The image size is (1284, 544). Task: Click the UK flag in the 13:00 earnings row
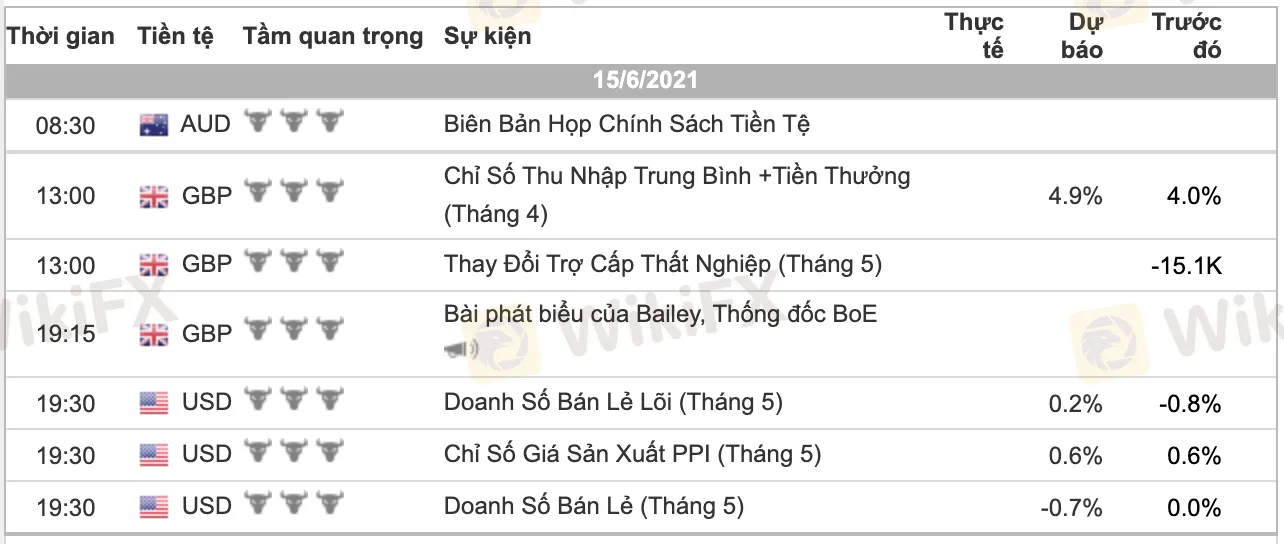click(154, 196)
